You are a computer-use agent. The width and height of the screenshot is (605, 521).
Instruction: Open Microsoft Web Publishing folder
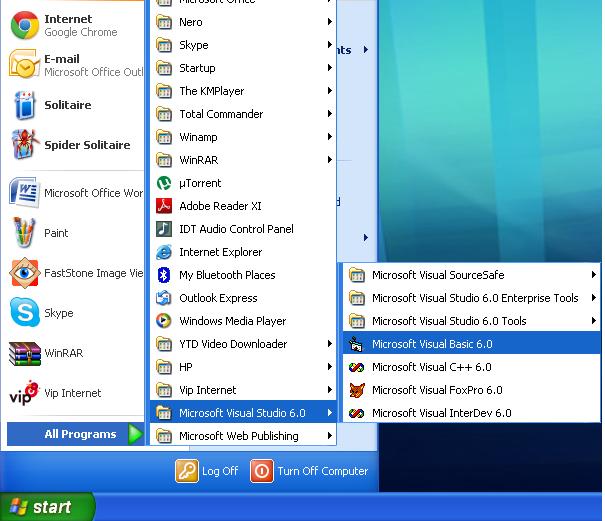click(243, 436)
